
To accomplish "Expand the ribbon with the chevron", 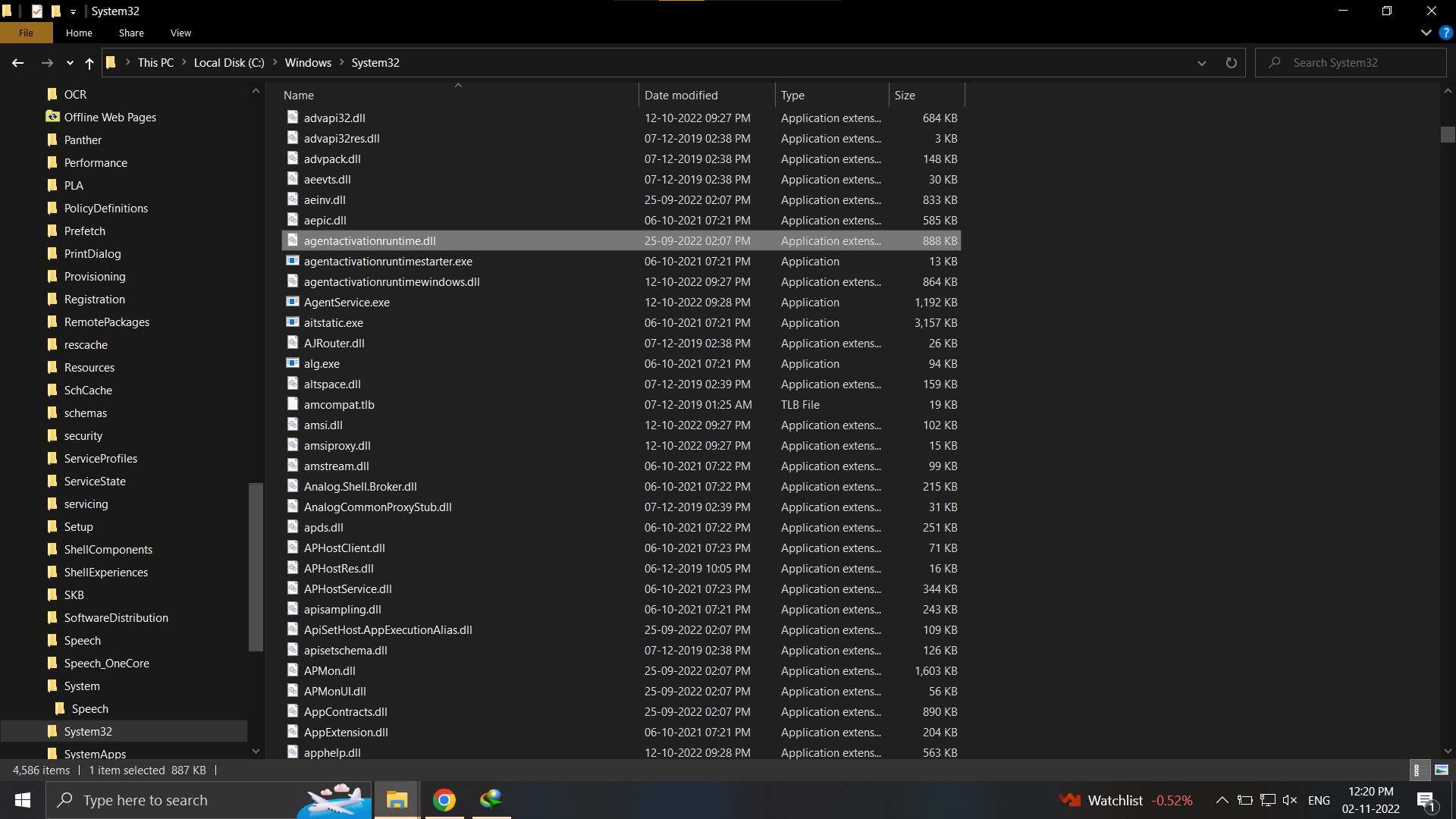I will 1426,33.
